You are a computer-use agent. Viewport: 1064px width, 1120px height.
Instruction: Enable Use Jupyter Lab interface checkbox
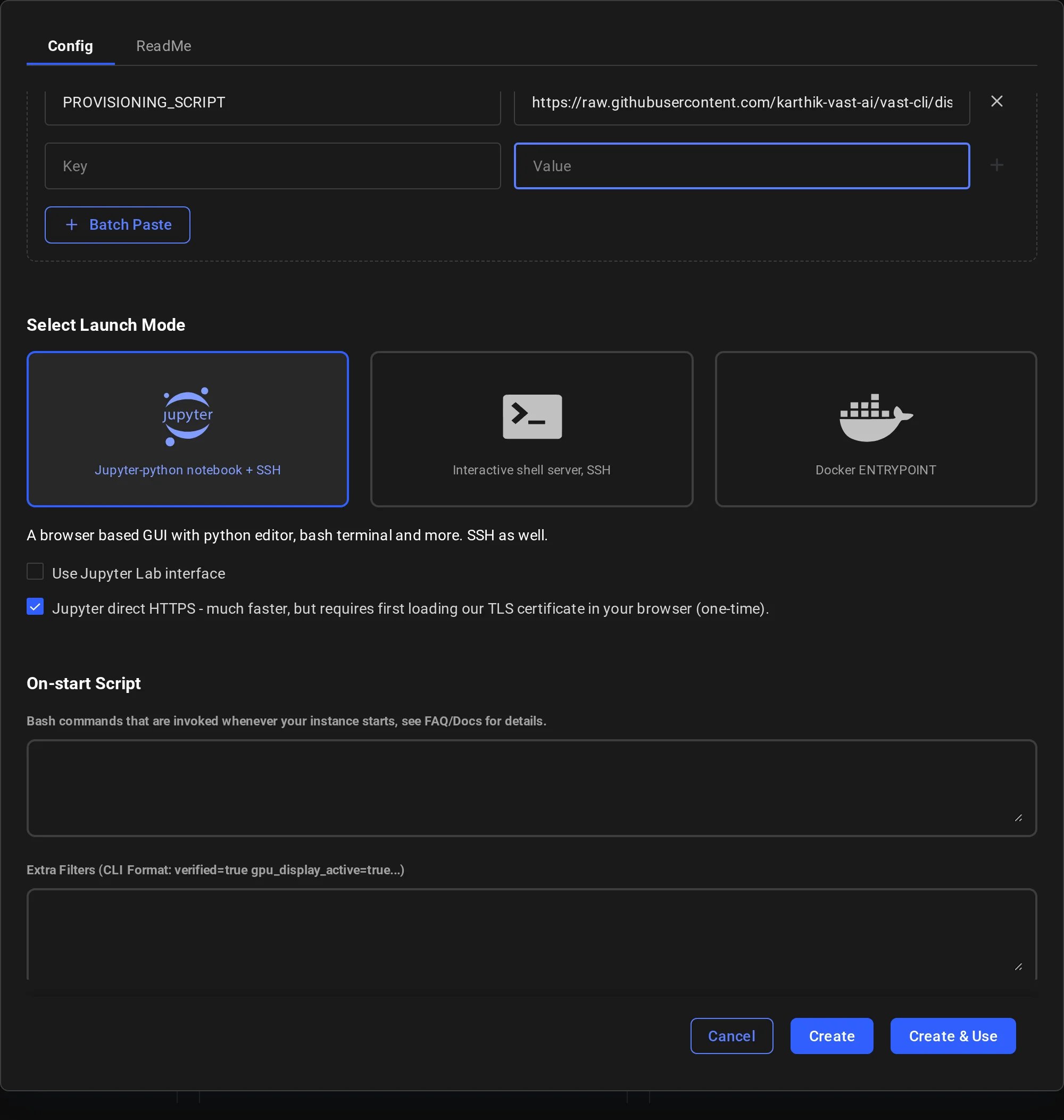point(35,571)
